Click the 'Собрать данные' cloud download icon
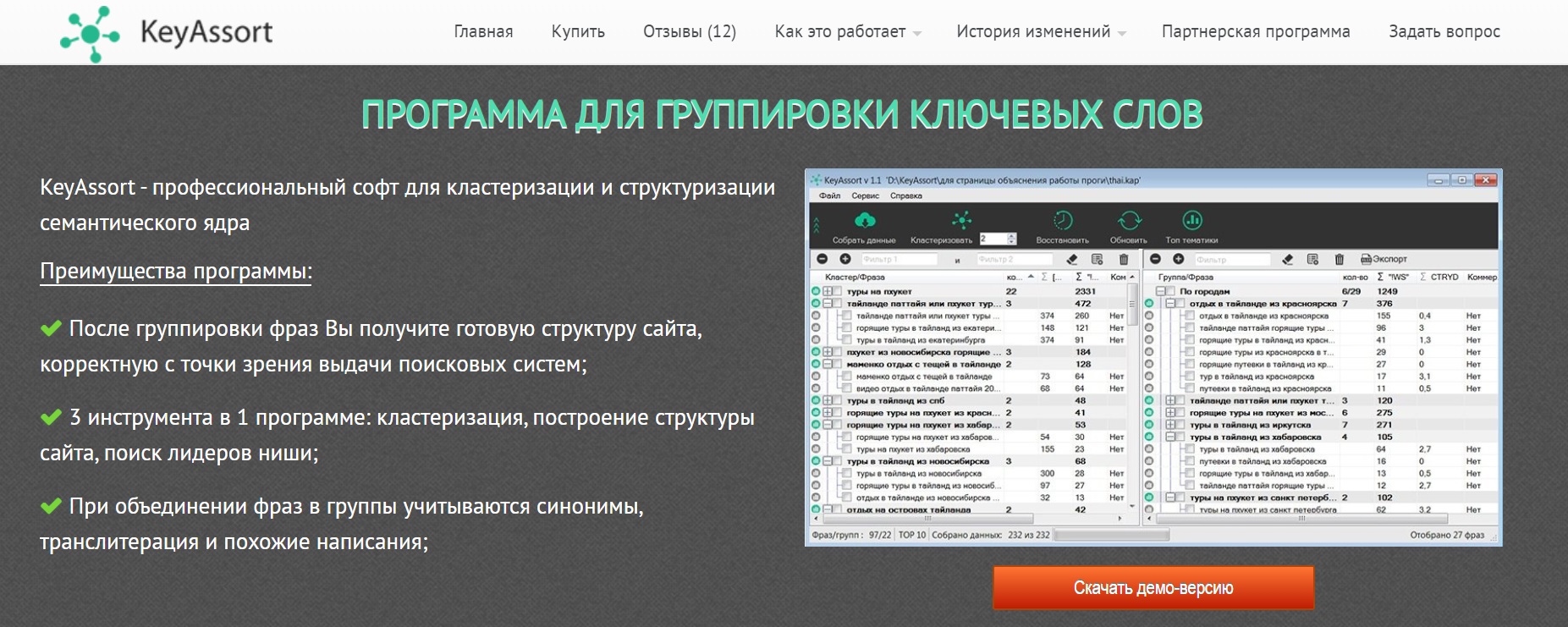The height and width of the screenshot is (627, 1568). tap(864, 221)
